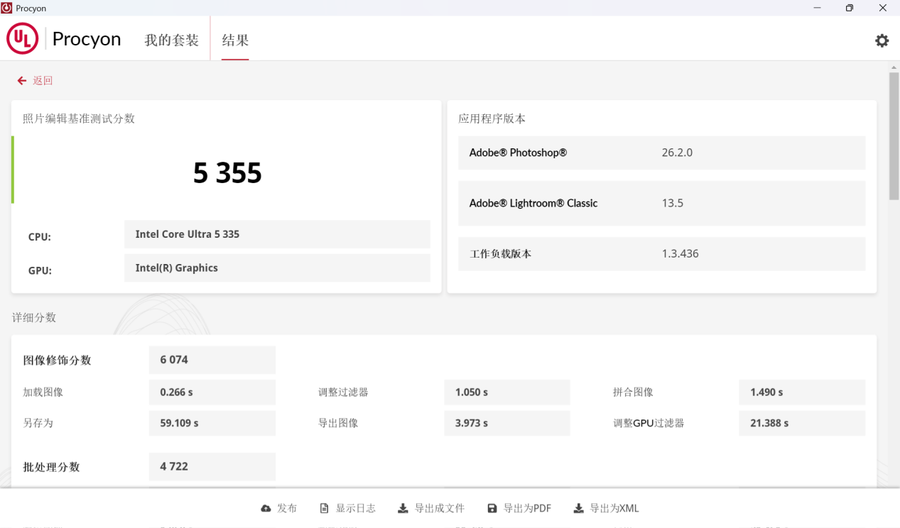Click the red back arrow icon

pos(22,81)
